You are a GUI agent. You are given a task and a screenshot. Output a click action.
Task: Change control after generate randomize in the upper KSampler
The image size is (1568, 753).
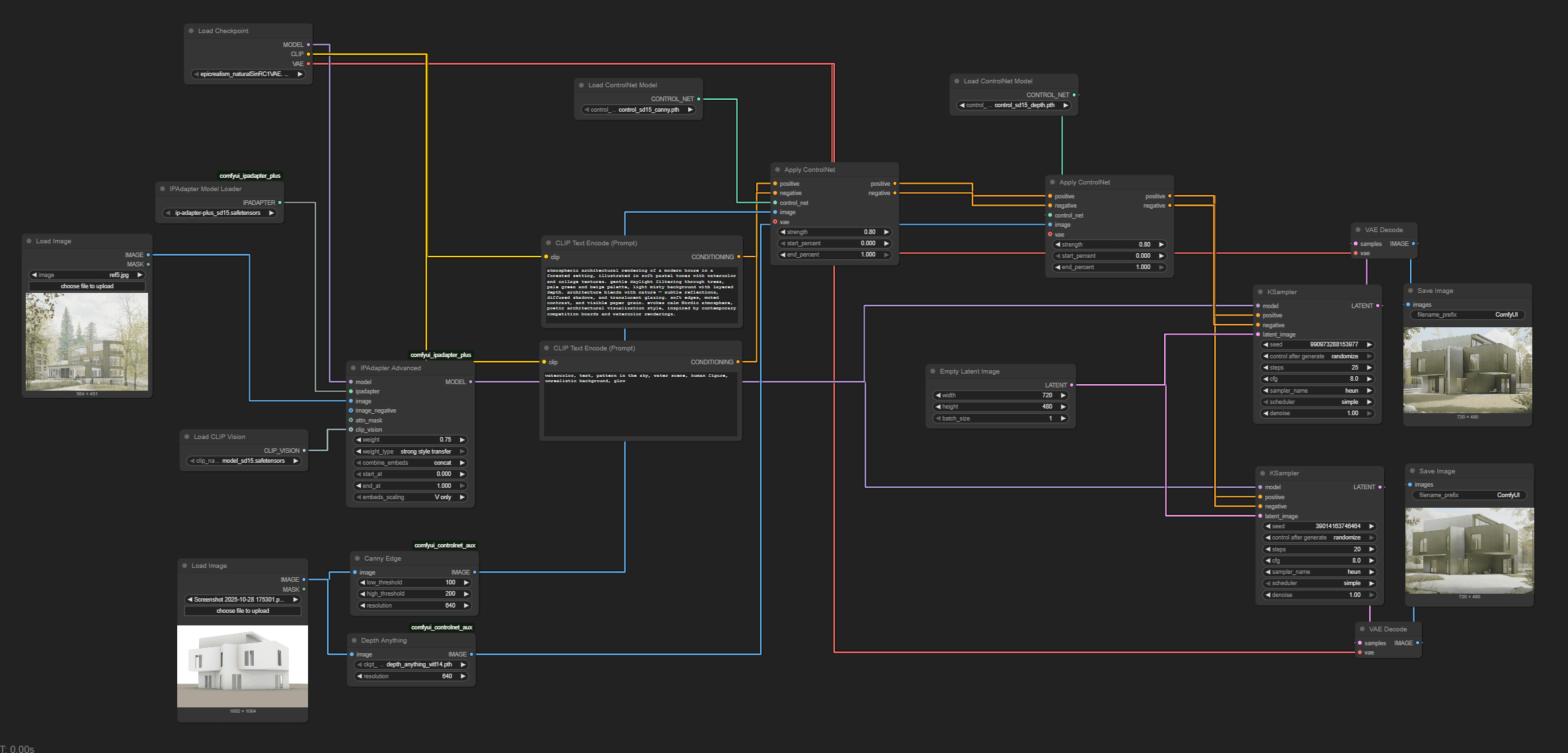[x=1317, y=356]
